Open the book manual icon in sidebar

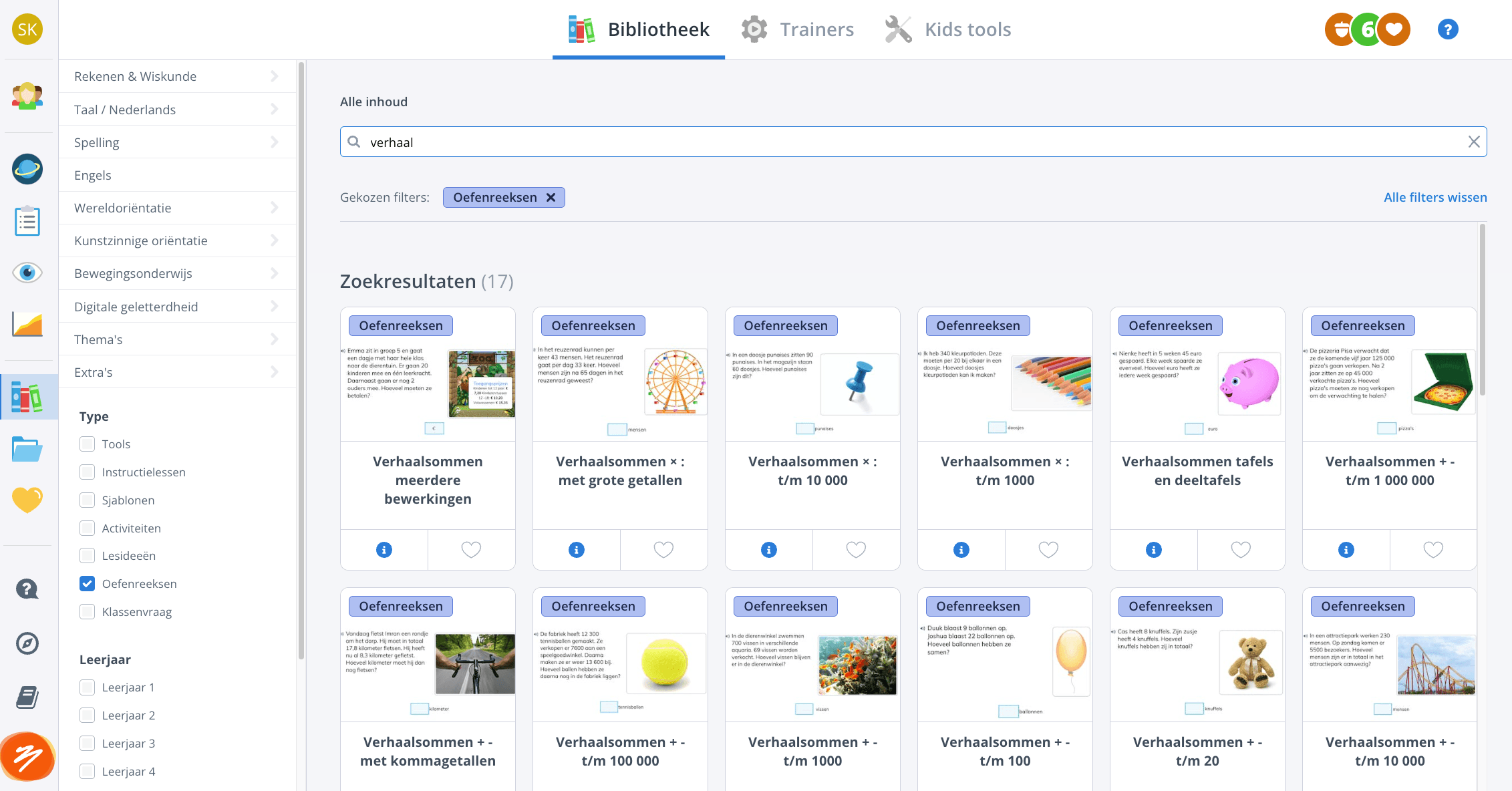coord(27,697)
